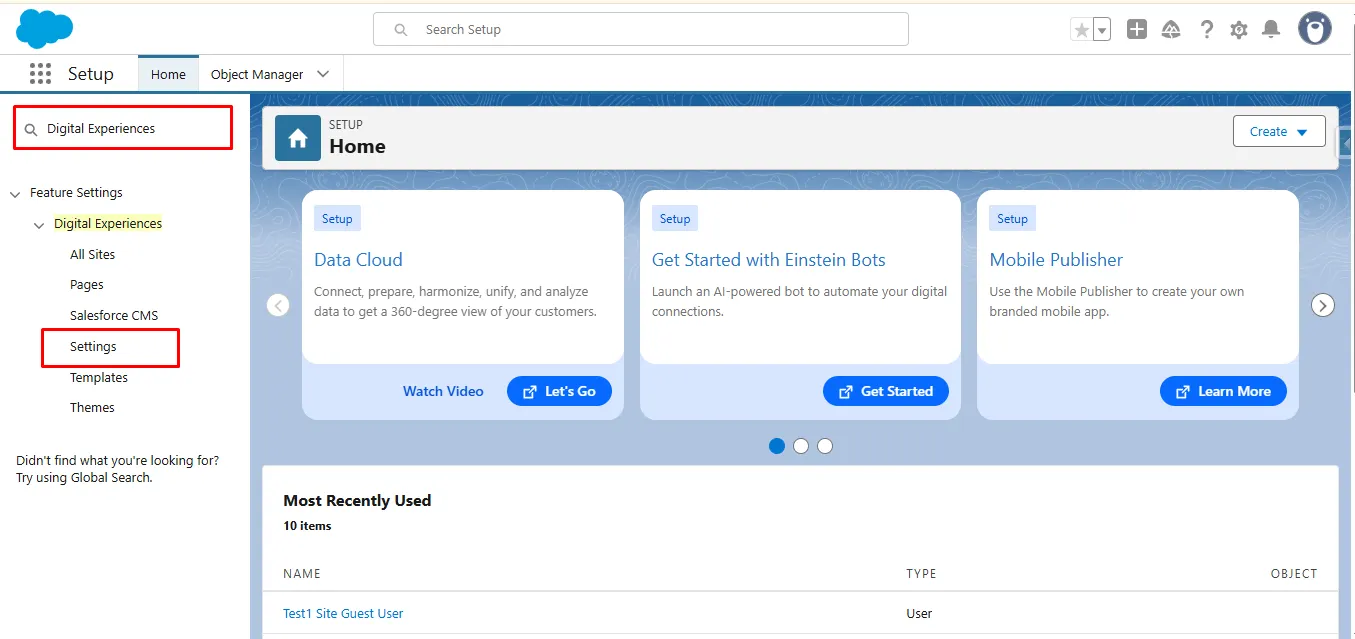Open the Notifications bell icon
Image resolution: width=1355 pixels, height=639 pixels.
[1271, 30]
